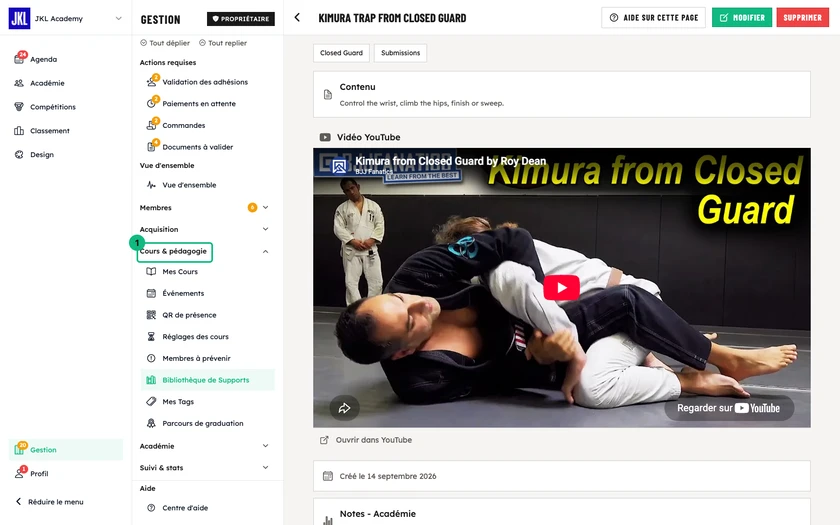Click the Vidéo YouTube section icon

click(325, 137)
